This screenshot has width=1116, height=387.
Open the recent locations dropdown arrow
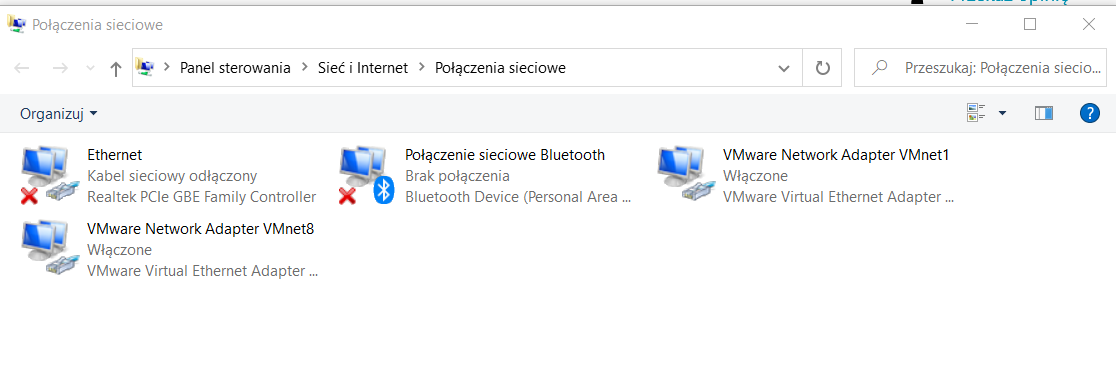pyautogui.click(x=90, y=68)
